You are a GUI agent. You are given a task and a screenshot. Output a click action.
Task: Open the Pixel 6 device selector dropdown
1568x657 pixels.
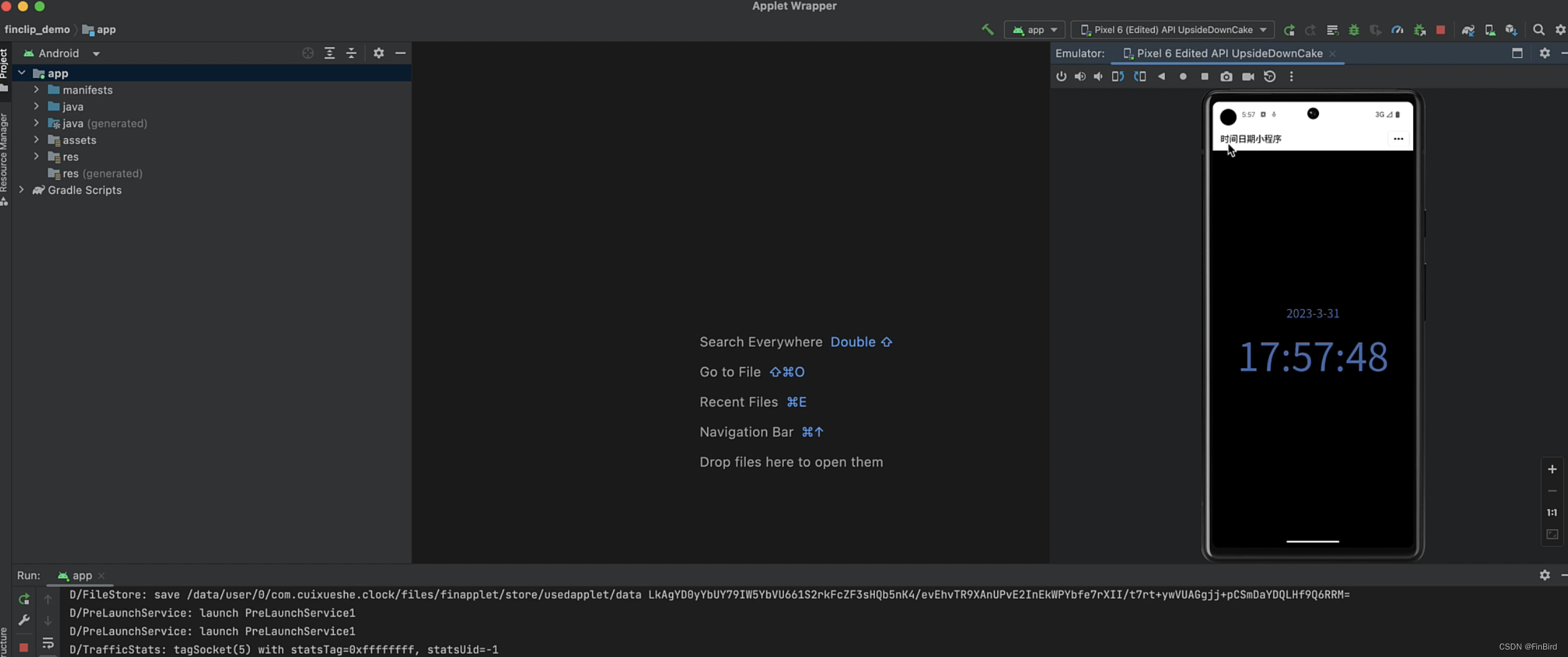tap(1172, 30)
